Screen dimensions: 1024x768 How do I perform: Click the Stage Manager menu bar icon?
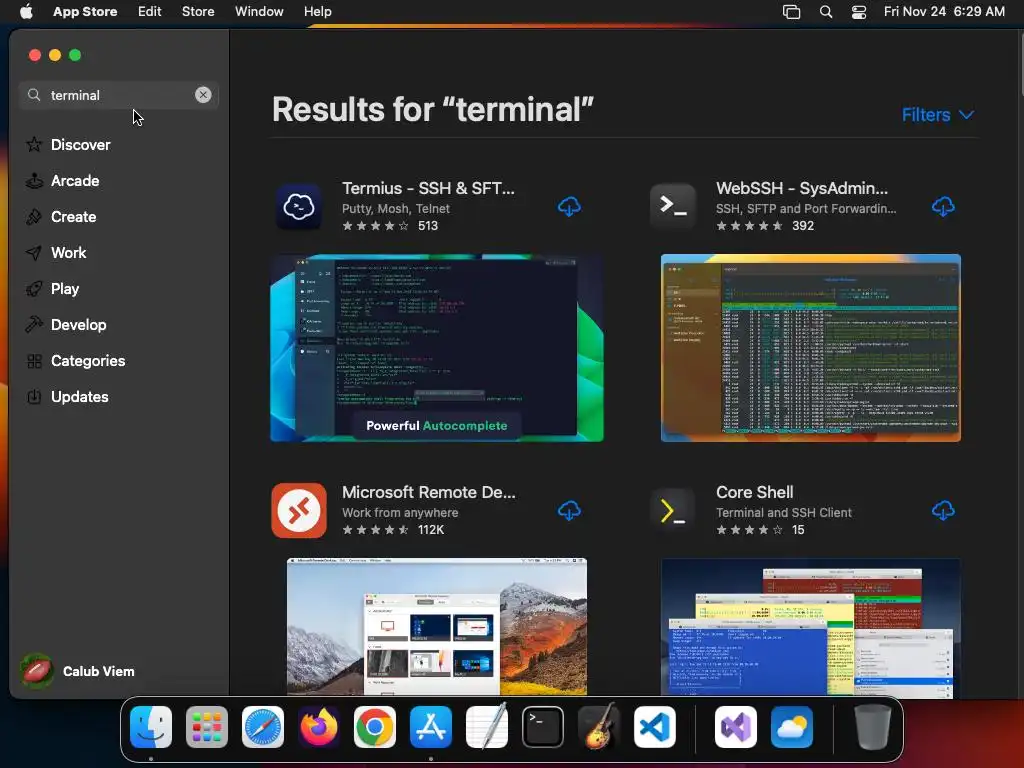[x=792, y=12]
